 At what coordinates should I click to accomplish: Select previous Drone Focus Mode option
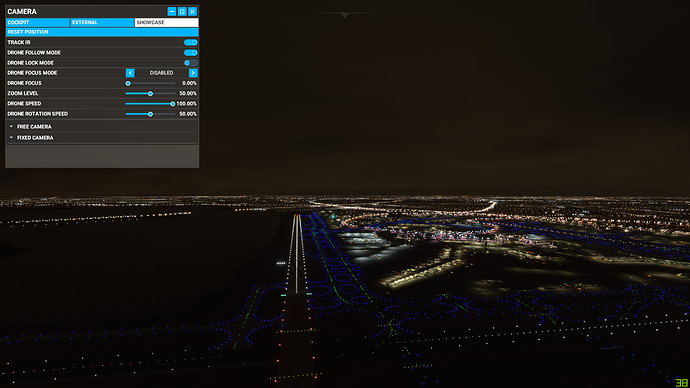[130, 73]
